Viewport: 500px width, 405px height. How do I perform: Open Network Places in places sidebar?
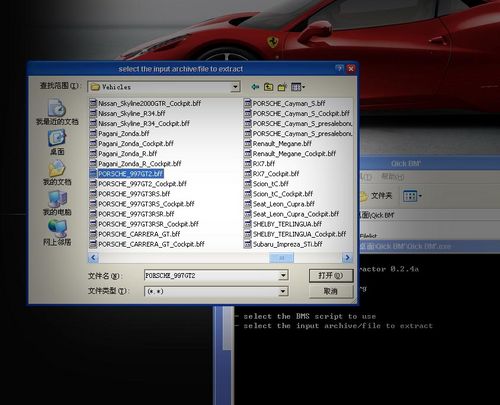click(57, 233)
